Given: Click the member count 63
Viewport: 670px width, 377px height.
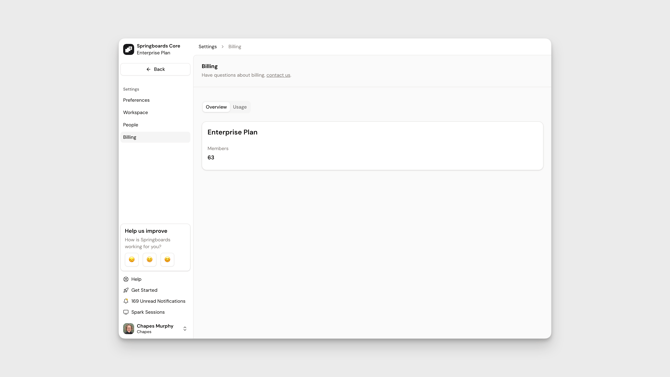Looking at the screenshot, I should (x=211, y=158).
